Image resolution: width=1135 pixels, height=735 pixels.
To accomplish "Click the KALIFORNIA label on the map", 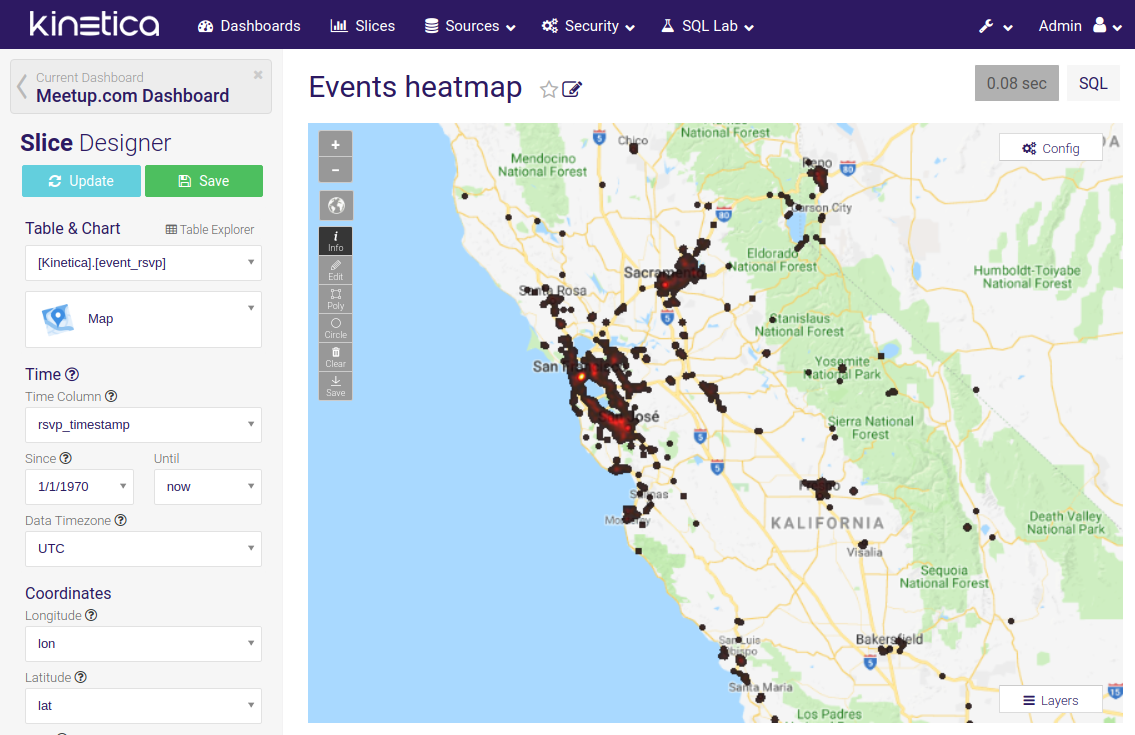I will pyautogui.click(x=827, y=523).
